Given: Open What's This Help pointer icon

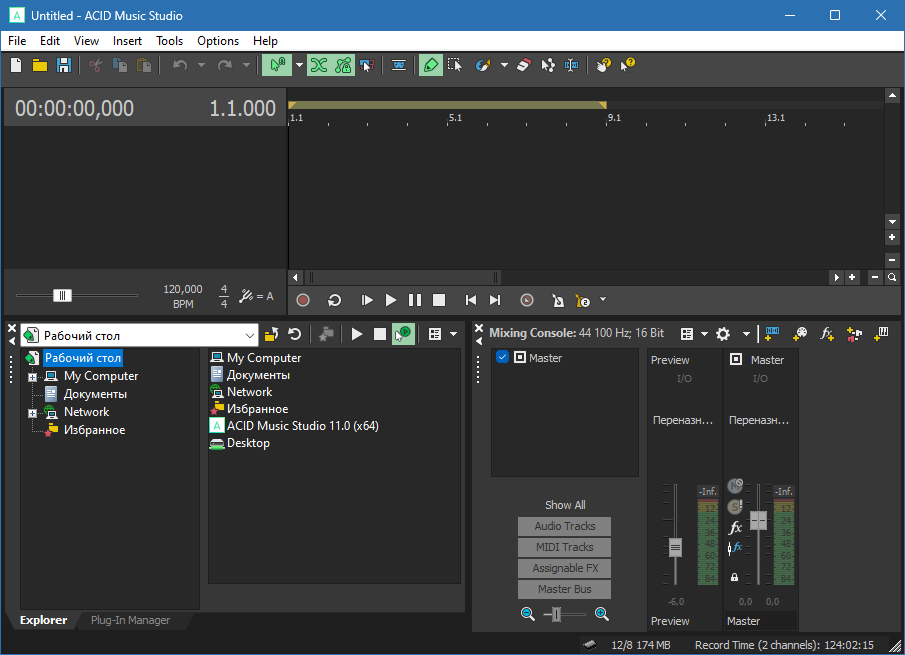Looking at the screenshot, I should (628, 65).
